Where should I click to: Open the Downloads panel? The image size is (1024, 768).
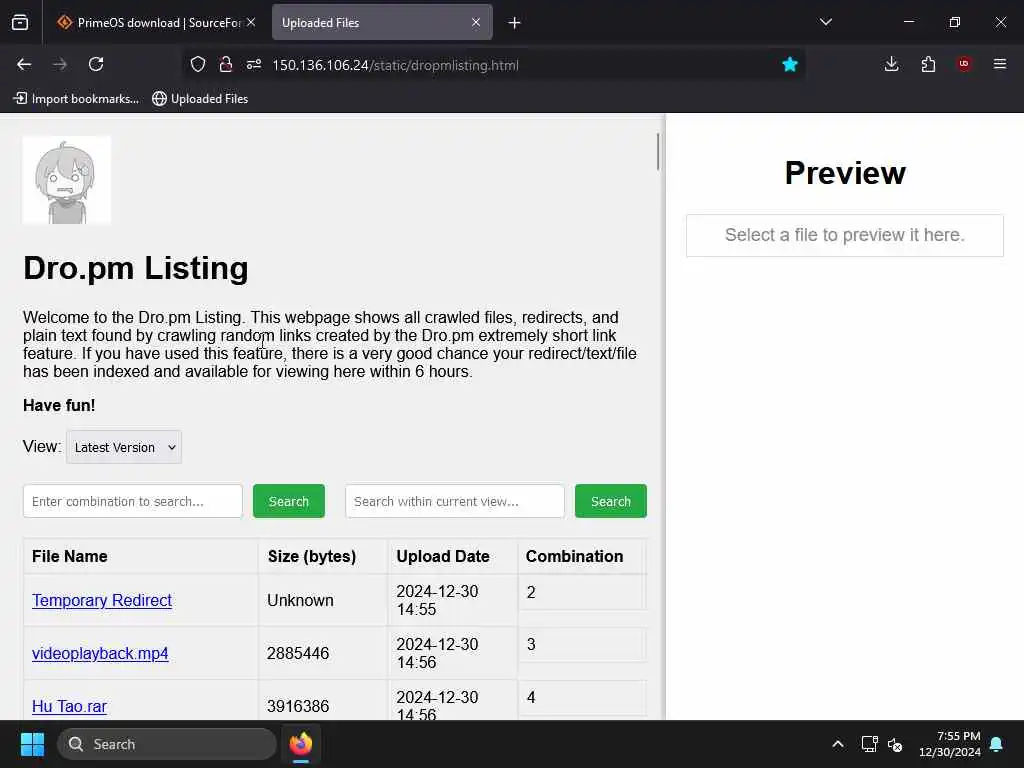(891, 64)
